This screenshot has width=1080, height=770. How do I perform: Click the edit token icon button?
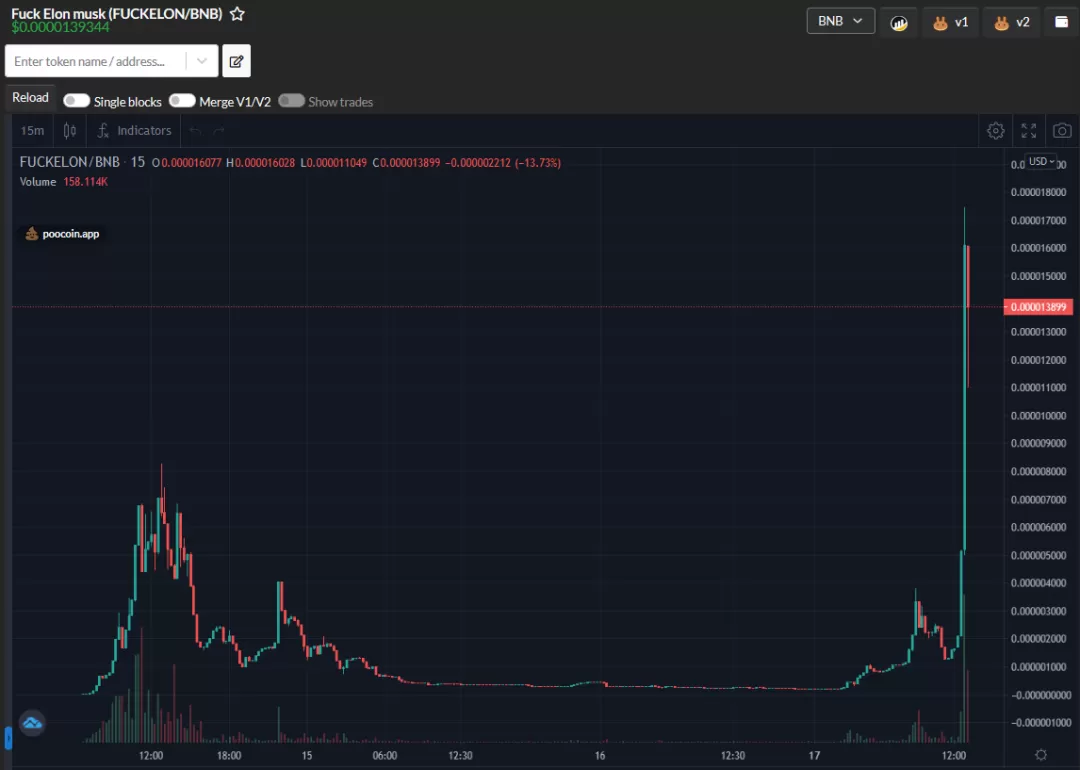[236, 61]
